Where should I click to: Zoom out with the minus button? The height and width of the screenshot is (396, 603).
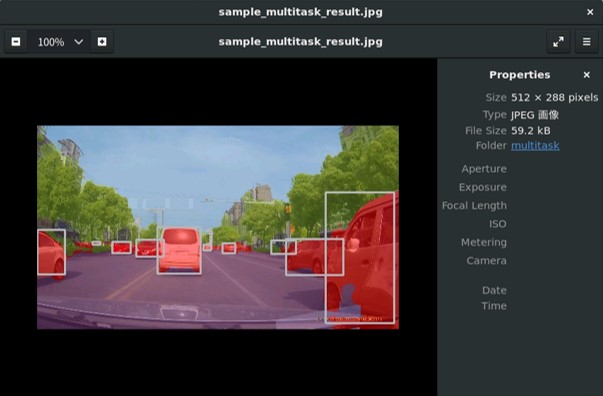[16, 42]
